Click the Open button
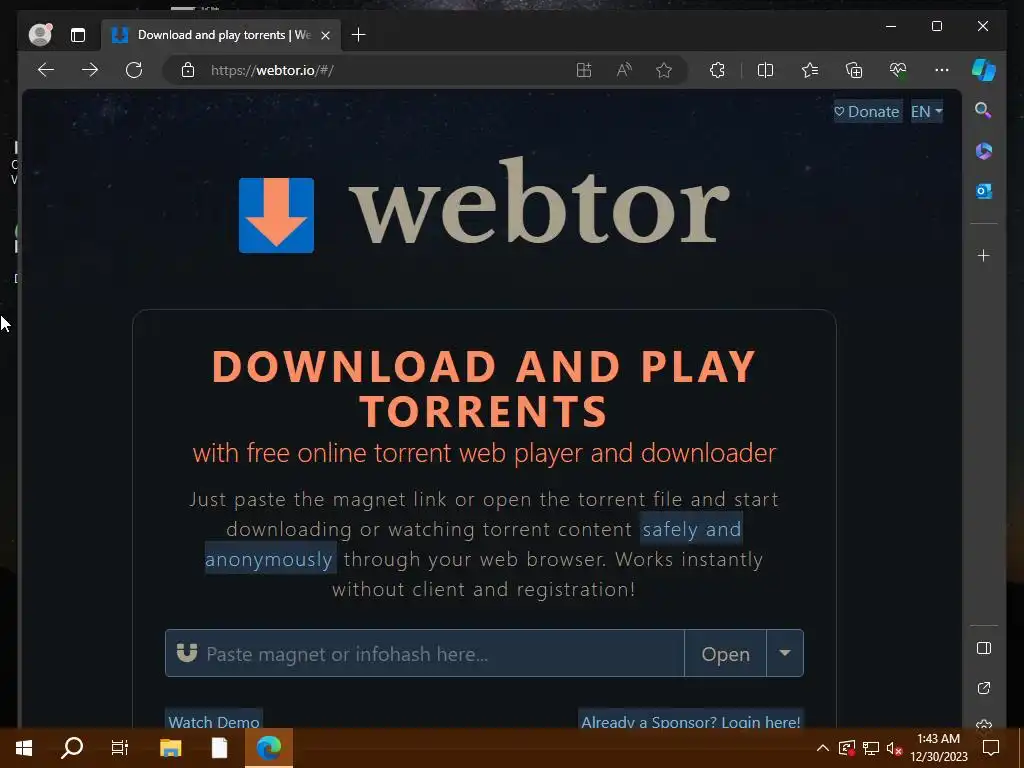Screen dimensions: 1024x768 (725, 653)
